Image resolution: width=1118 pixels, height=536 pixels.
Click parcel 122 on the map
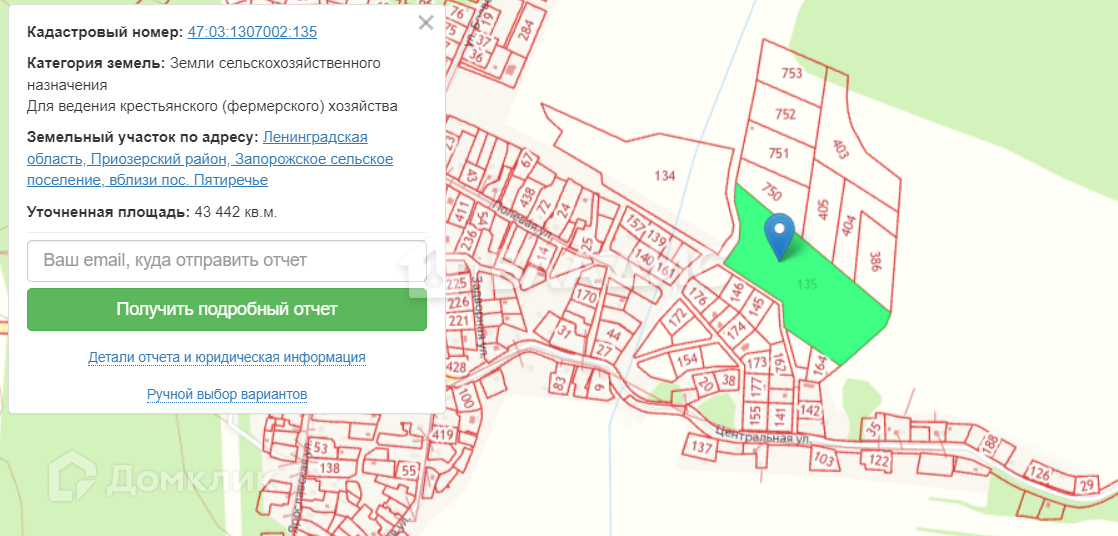[878, 460]
